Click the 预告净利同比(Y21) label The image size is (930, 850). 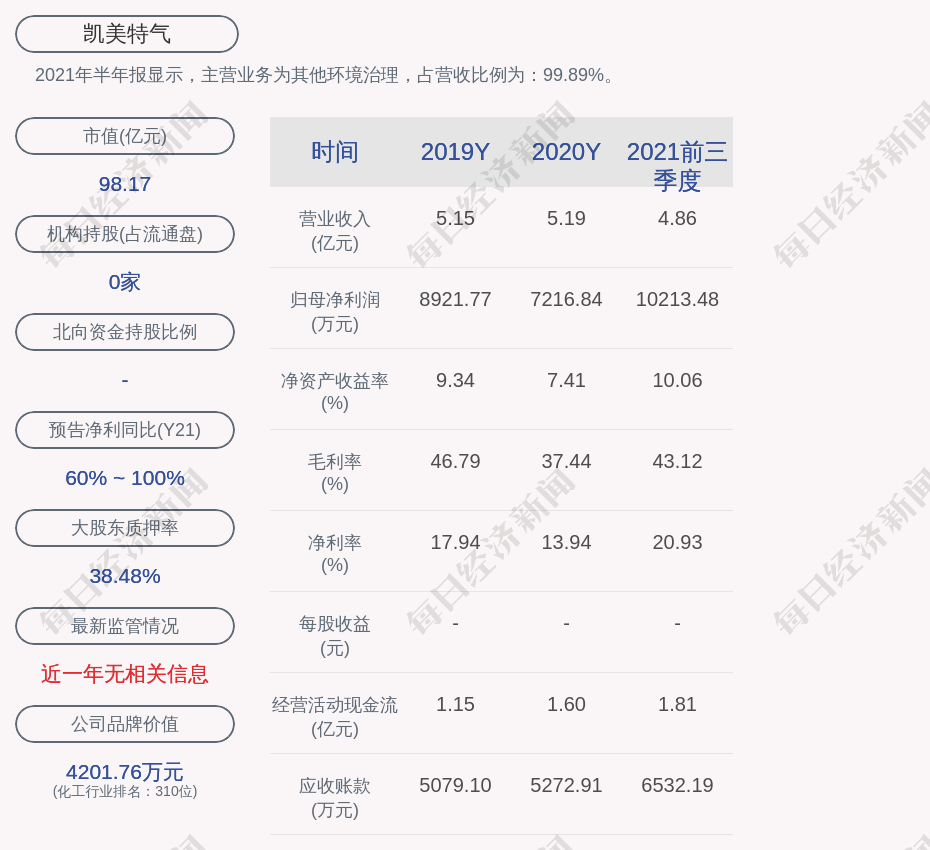click(125, 430)
